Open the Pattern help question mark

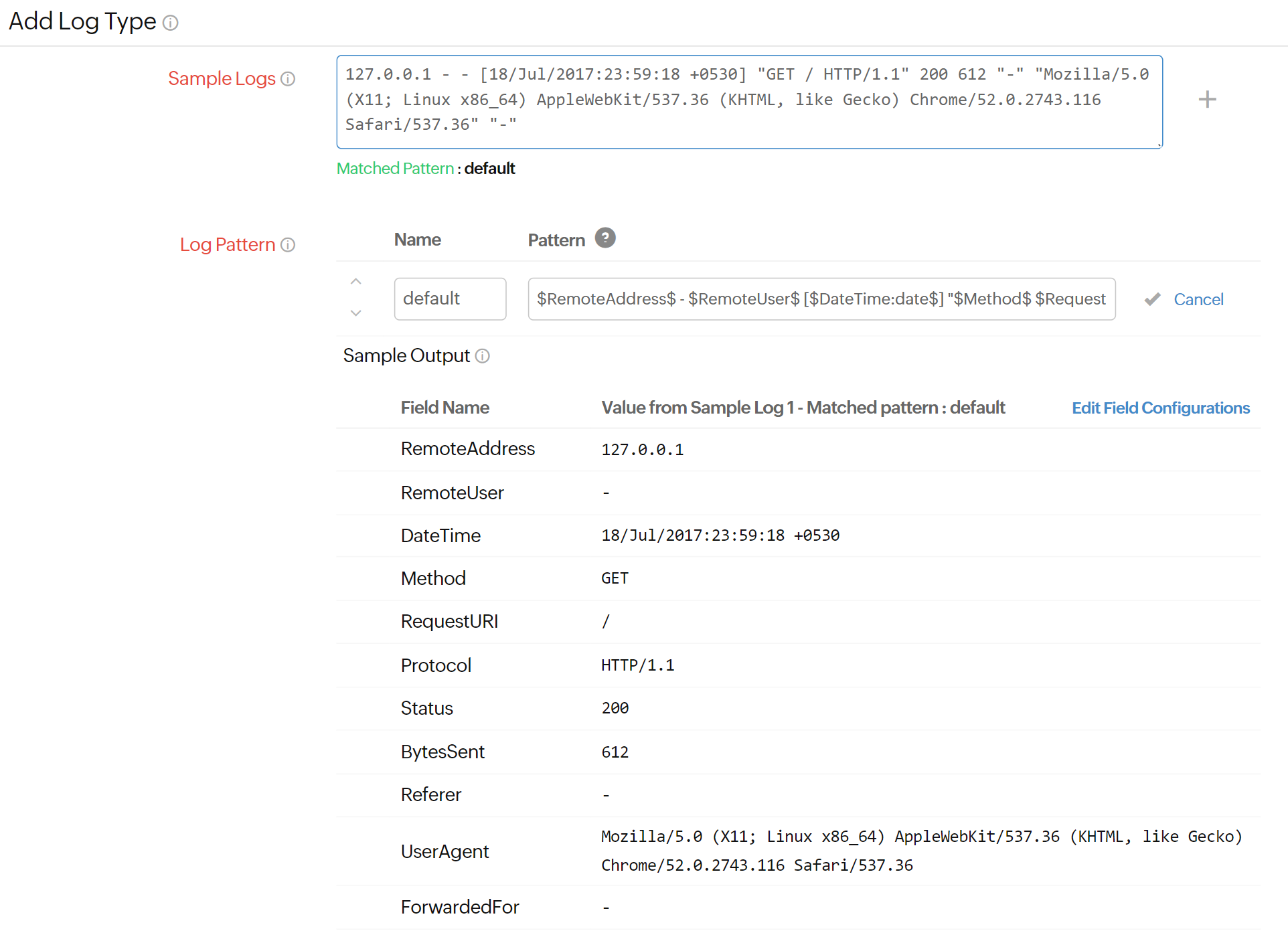click(x=605, y=238)
